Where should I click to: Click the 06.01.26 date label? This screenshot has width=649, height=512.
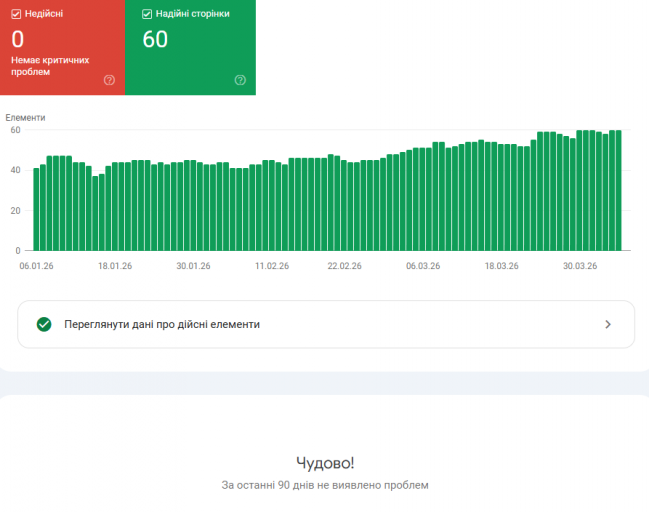(x=36, y=266)
